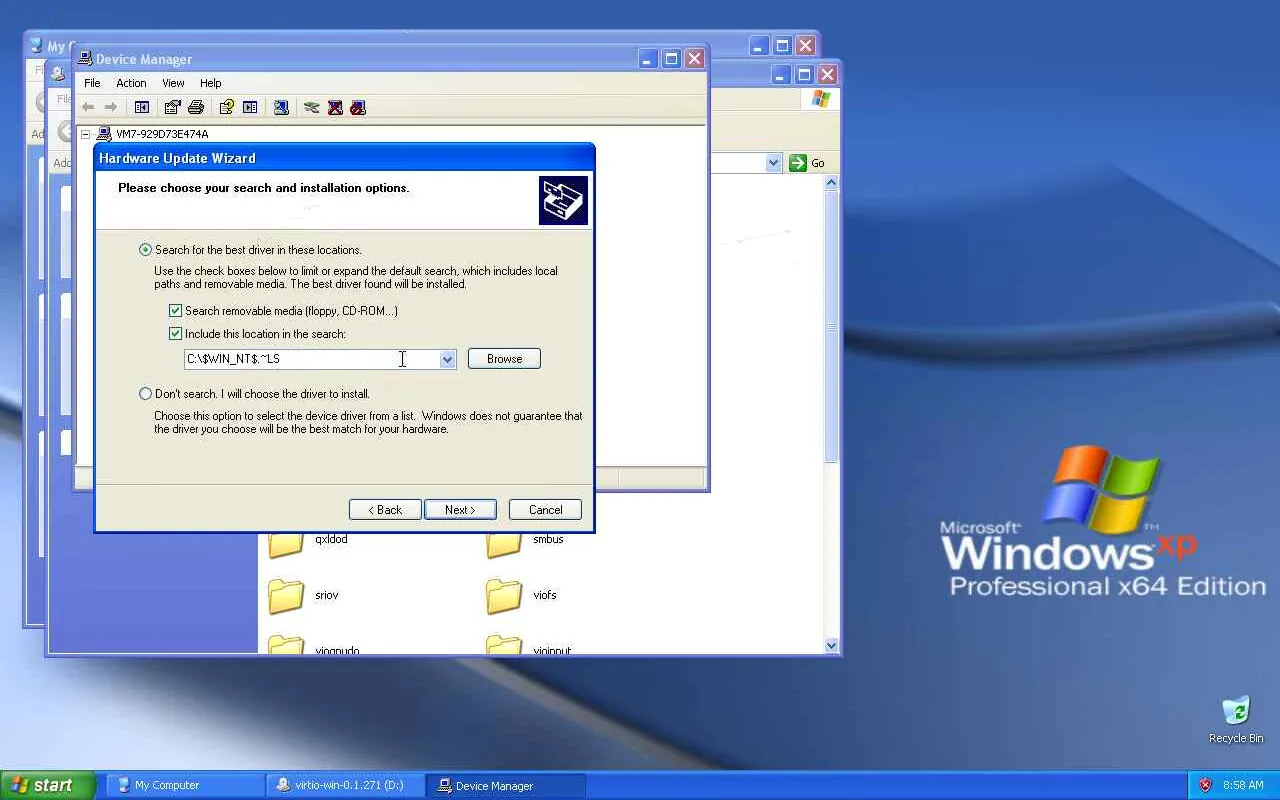Click the Back arrow in Device Manager toolbar
This screenshot has width=1280, height=800.
88,107
